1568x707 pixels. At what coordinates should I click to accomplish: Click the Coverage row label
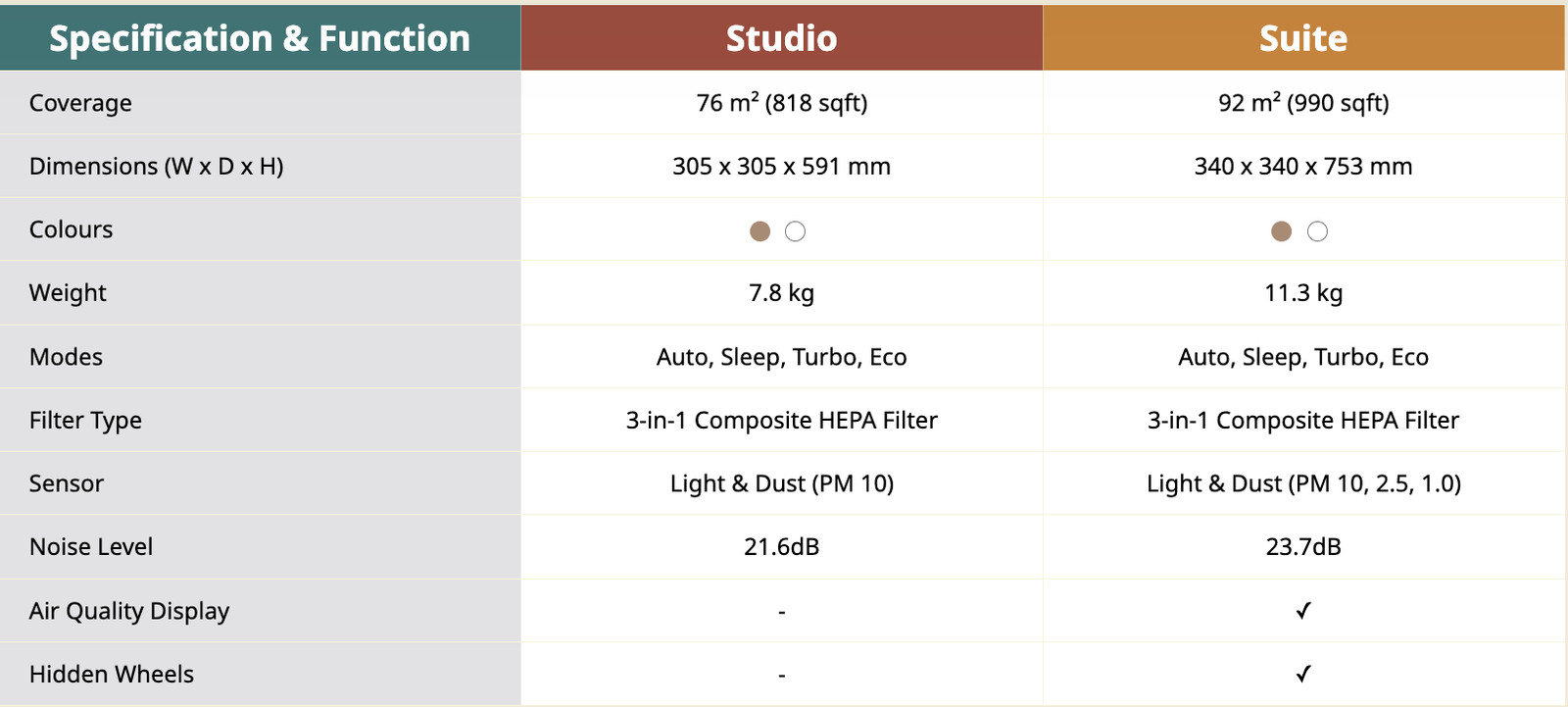tap(80, 103)
